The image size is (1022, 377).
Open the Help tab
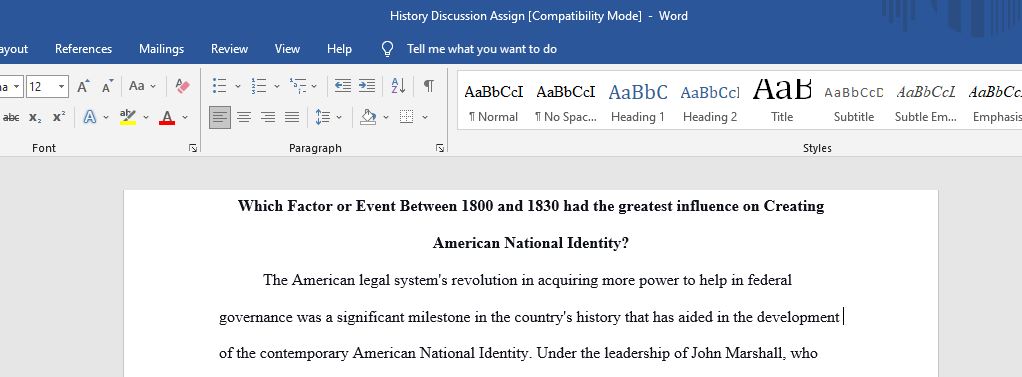point(340,49)
